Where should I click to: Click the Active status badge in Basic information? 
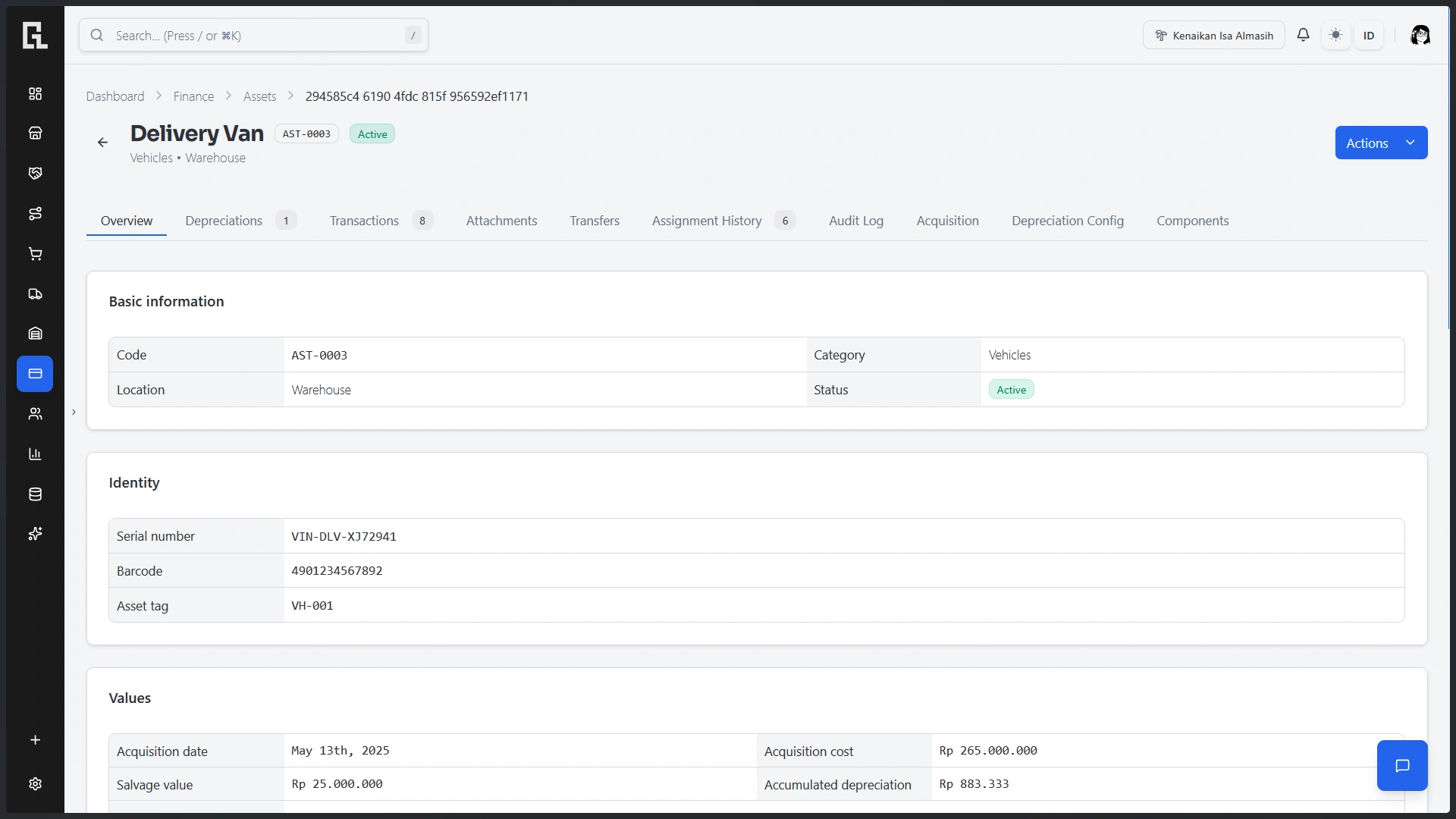pos(1011,390)
